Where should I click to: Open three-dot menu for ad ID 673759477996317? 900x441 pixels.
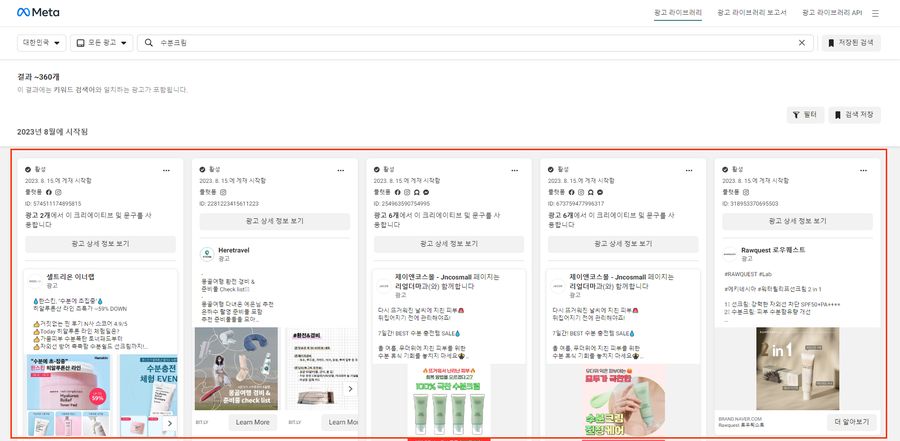(689, 170)
